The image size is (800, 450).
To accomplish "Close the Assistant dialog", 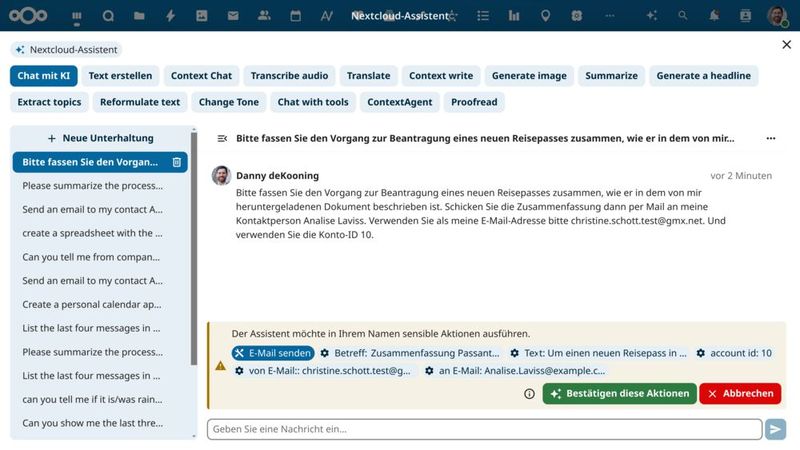I will click(x=786, y=44).
